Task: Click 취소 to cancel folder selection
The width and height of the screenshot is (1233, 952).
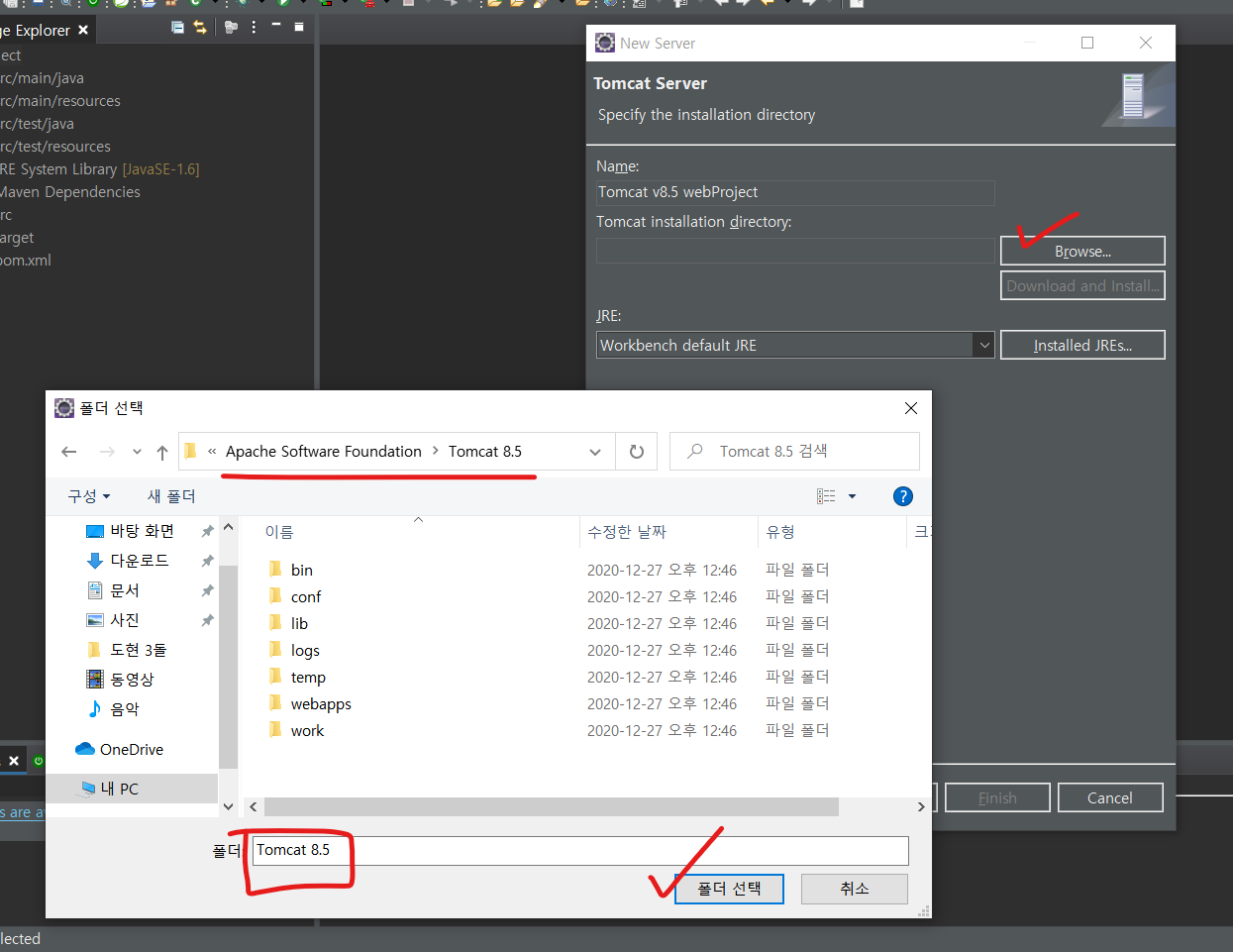Action: tap(854, 889)
